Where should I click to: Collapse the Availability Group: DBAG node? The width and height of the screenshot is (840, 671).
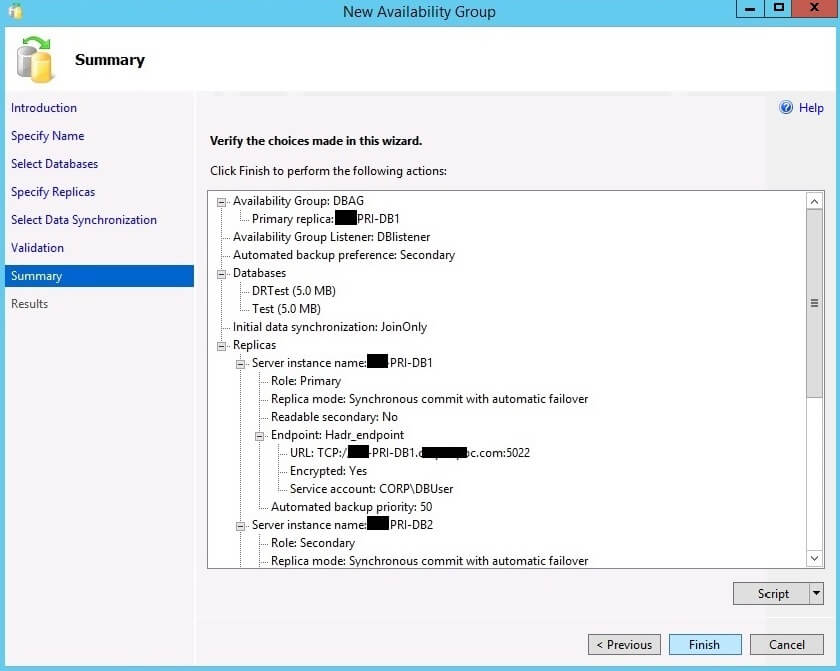[x=222, y=201]
